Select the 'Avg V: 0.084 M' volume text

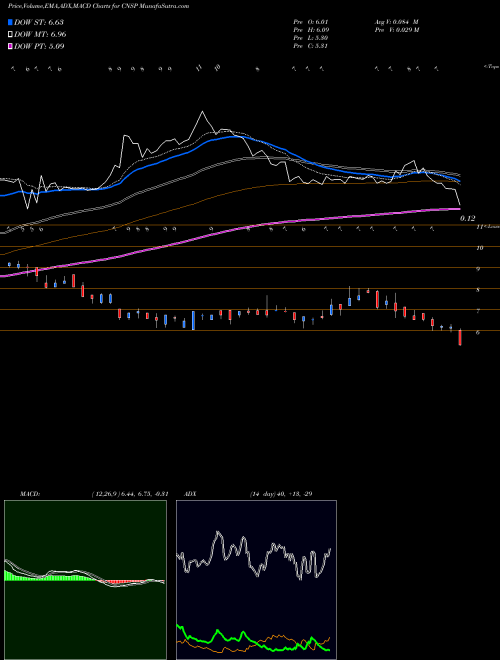396,22
